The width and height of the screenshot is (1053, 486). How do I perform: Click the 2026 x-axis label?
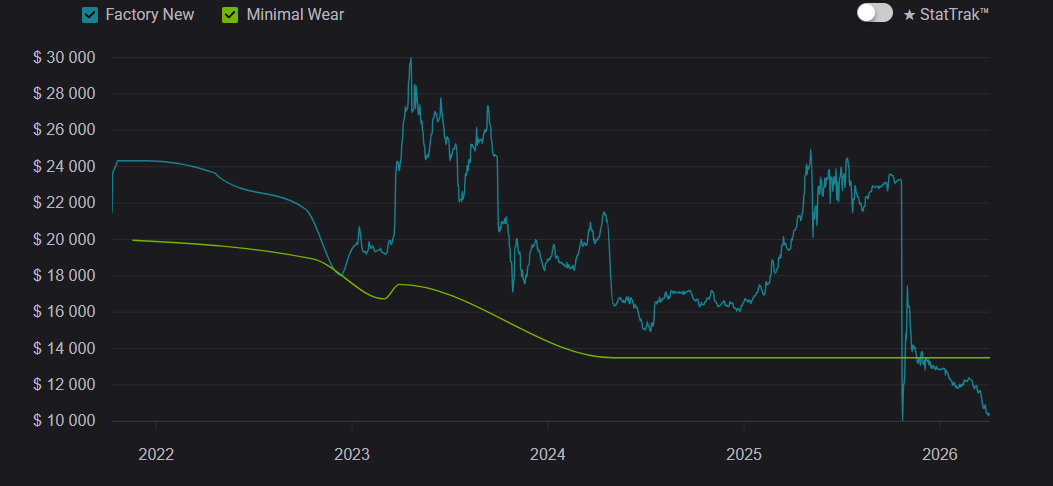(940, 454)
